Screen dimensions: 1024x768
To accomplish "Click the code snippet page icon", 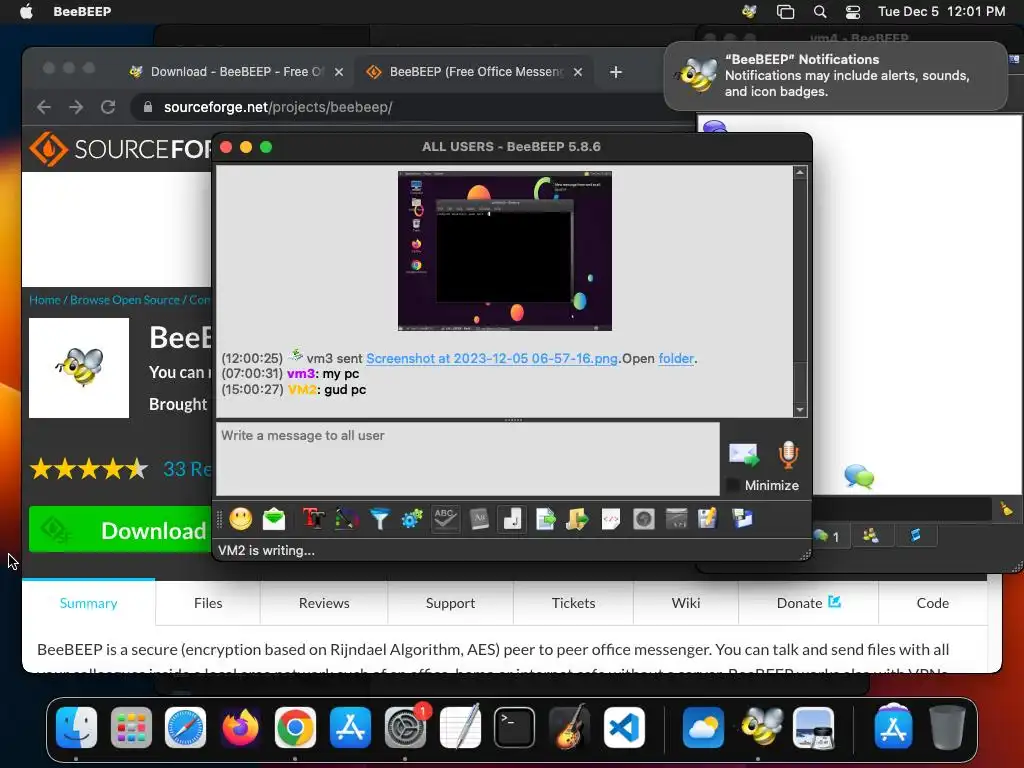I will (611, 519).
